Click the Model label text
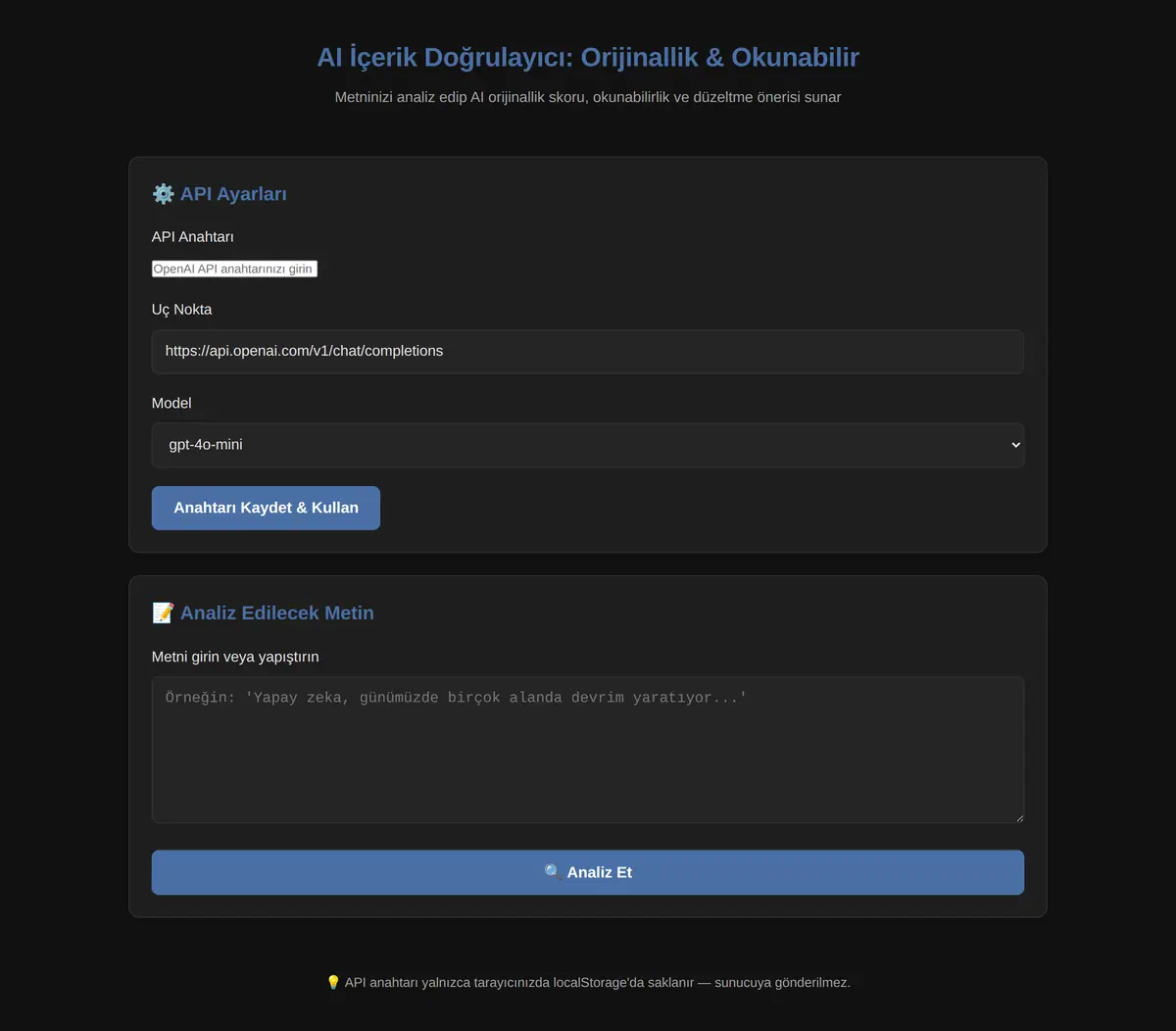This screenshot has width=1176, height=1031. click(171, 403)
